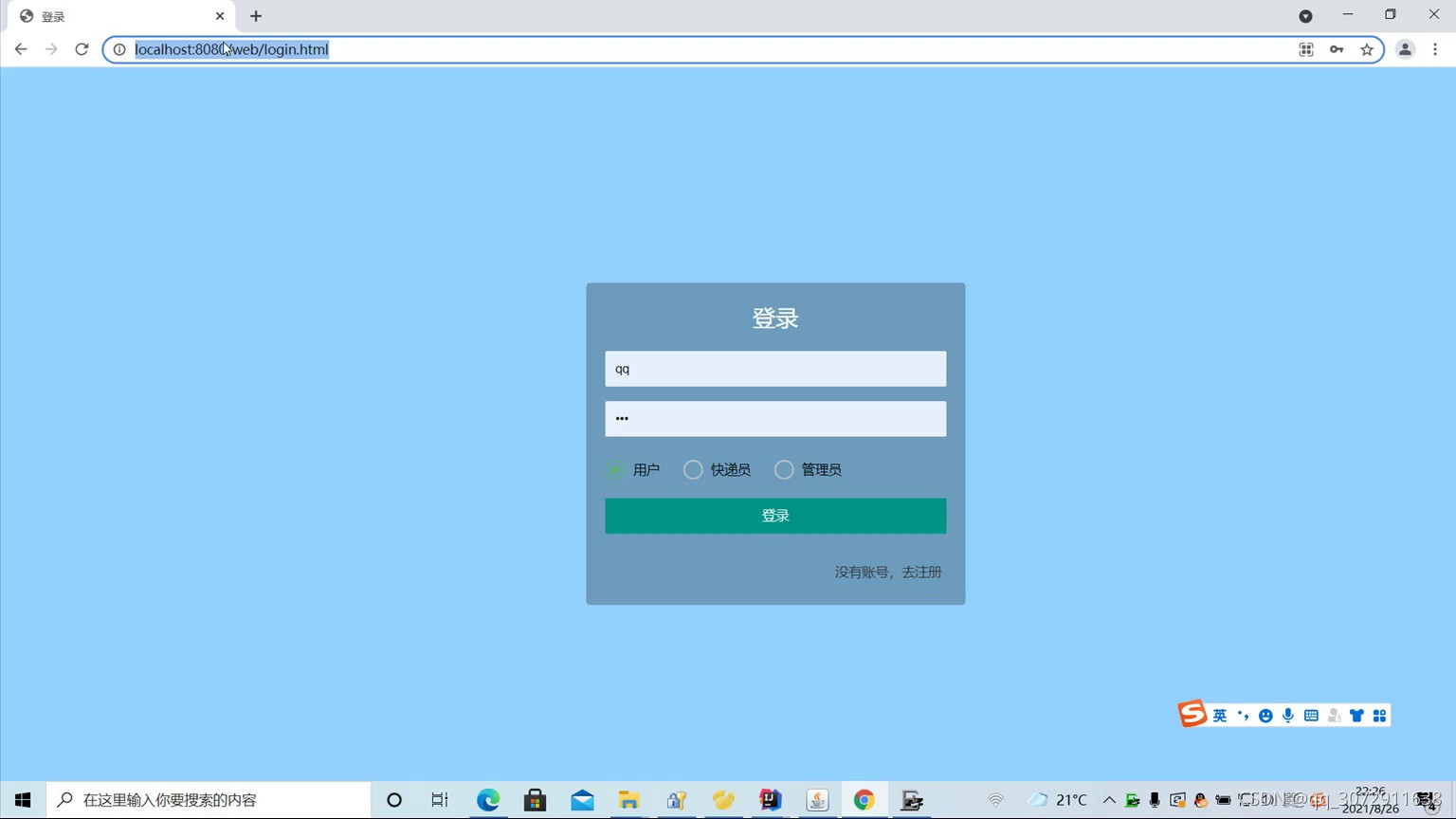Expand the hidden system tray icons

pos(1109,800)
